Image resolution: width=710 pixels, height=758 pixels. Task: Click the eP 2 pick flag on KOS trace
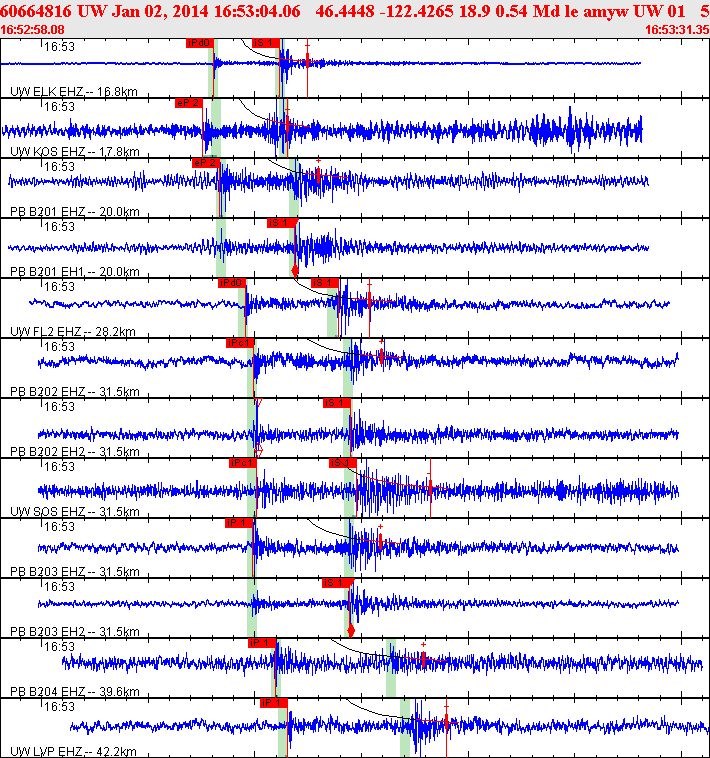coord(188,103)
